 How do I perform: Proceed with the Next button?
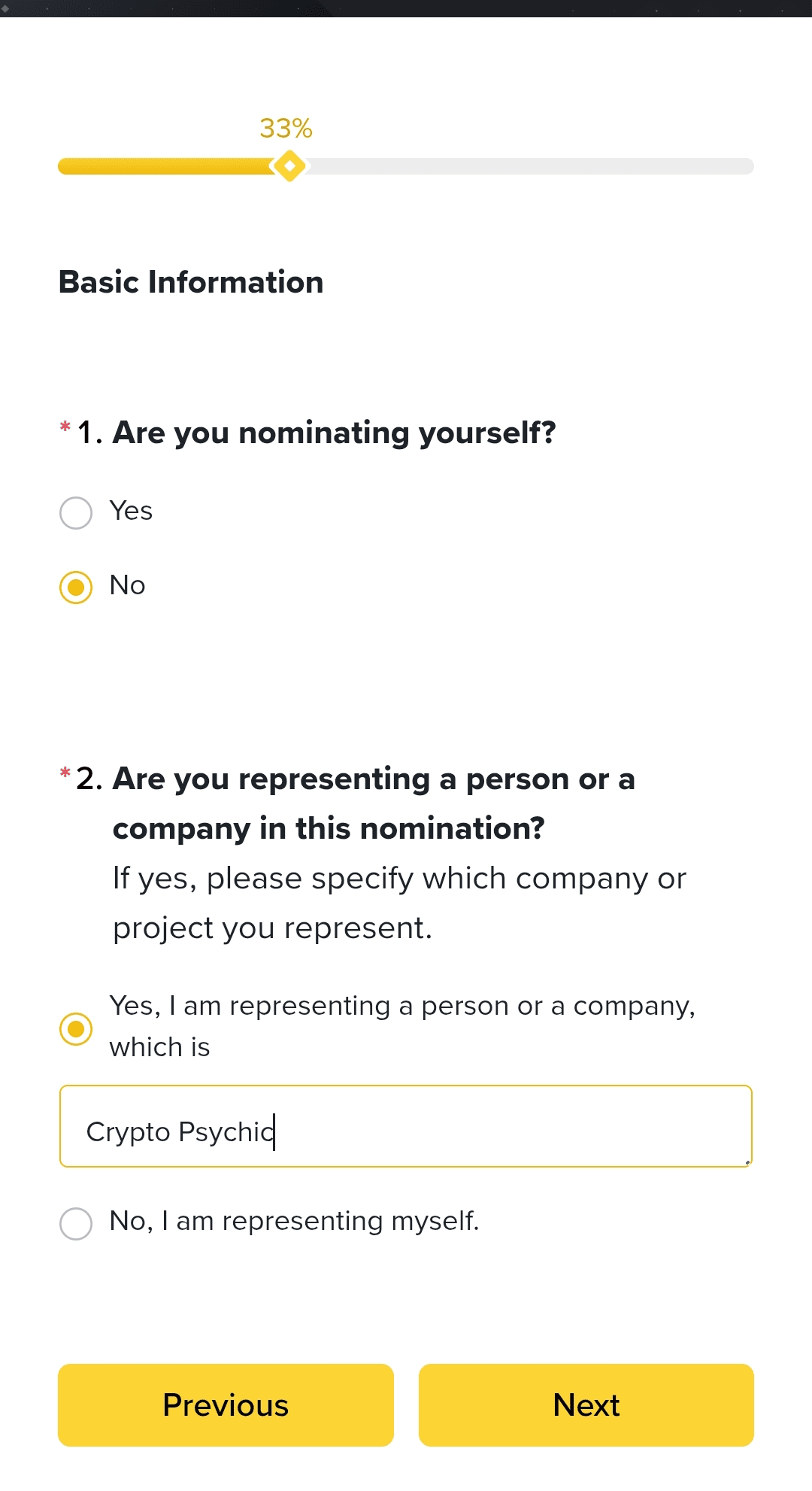[x=586, y=1404]
